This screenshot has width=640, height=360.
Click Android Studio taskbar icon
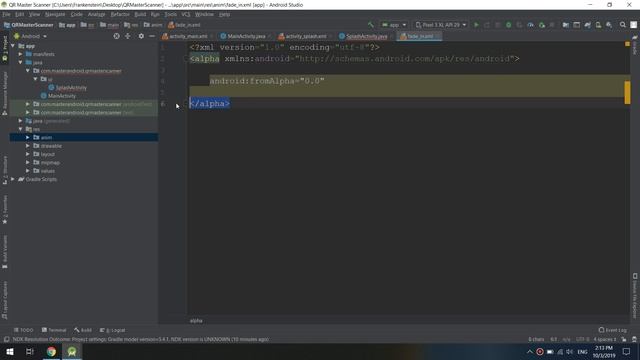72,351
